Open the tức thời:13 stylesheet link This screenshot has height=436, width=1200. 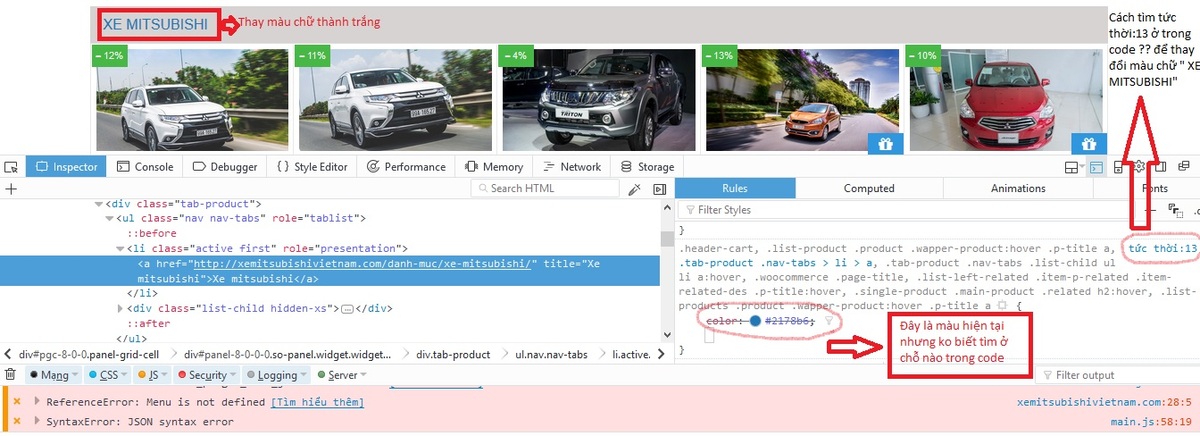point(1162,248)
